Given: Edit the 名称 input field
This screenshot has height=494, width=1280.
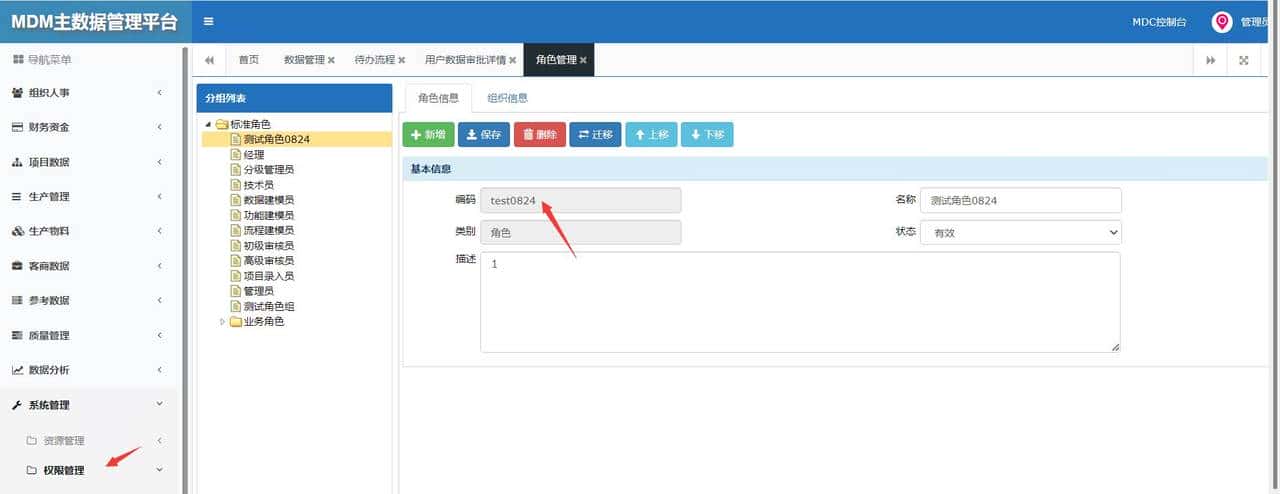Looking at the screenshot, I should (x=1021, y=200).
